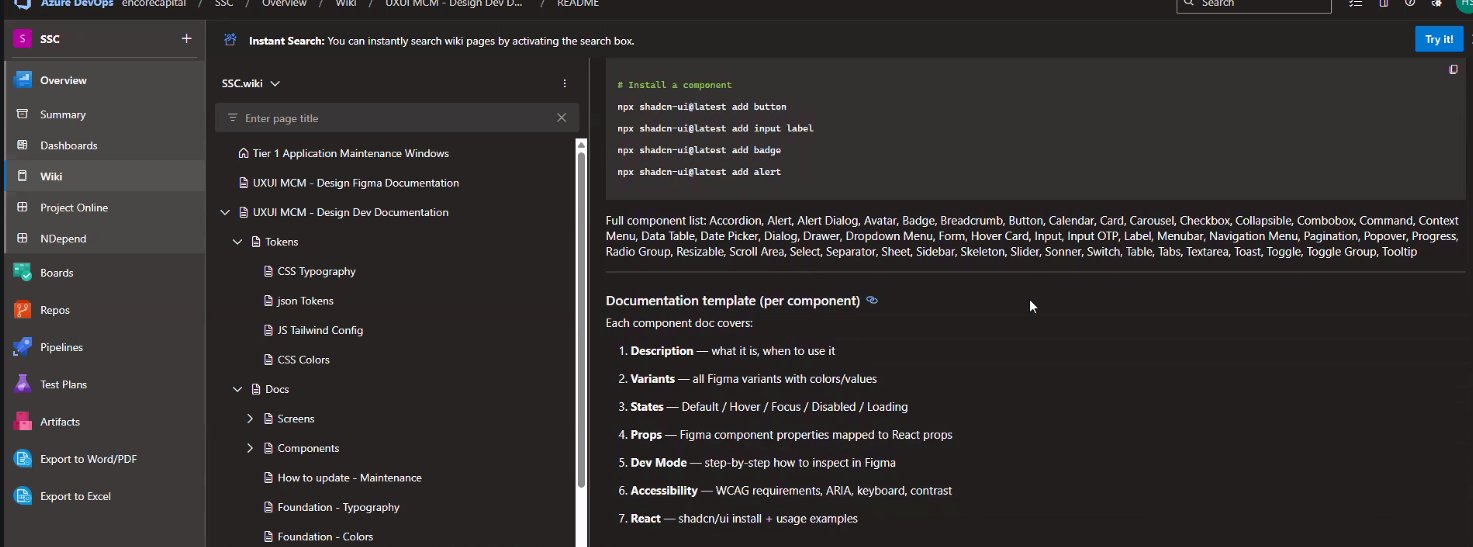Click the Wiki icon in the sidebar
This screenshot has height=547, width=1473.
tap(22, 176)
